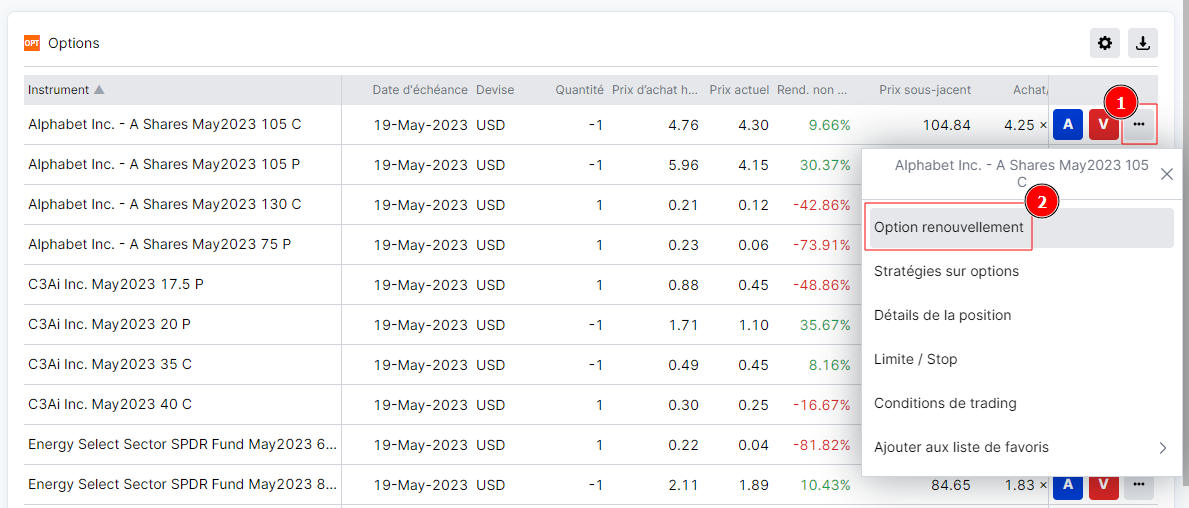1189x508 pixels.
Task: Click the Options panel title text
Action: click(74, 43)
